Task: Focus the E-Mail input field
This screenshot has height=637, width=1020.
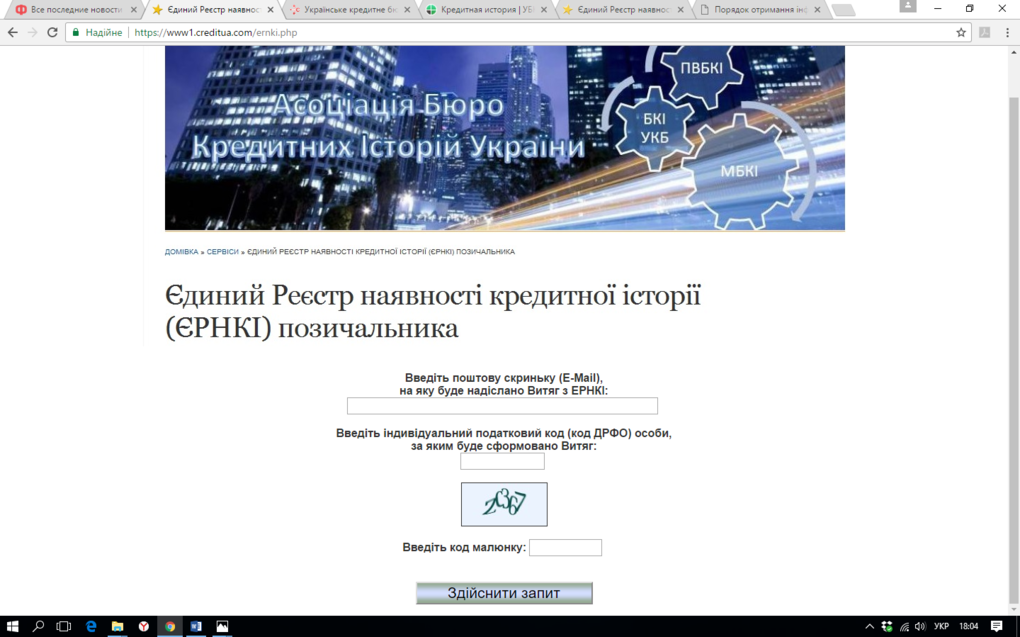Action: click(x=502, y=406)
